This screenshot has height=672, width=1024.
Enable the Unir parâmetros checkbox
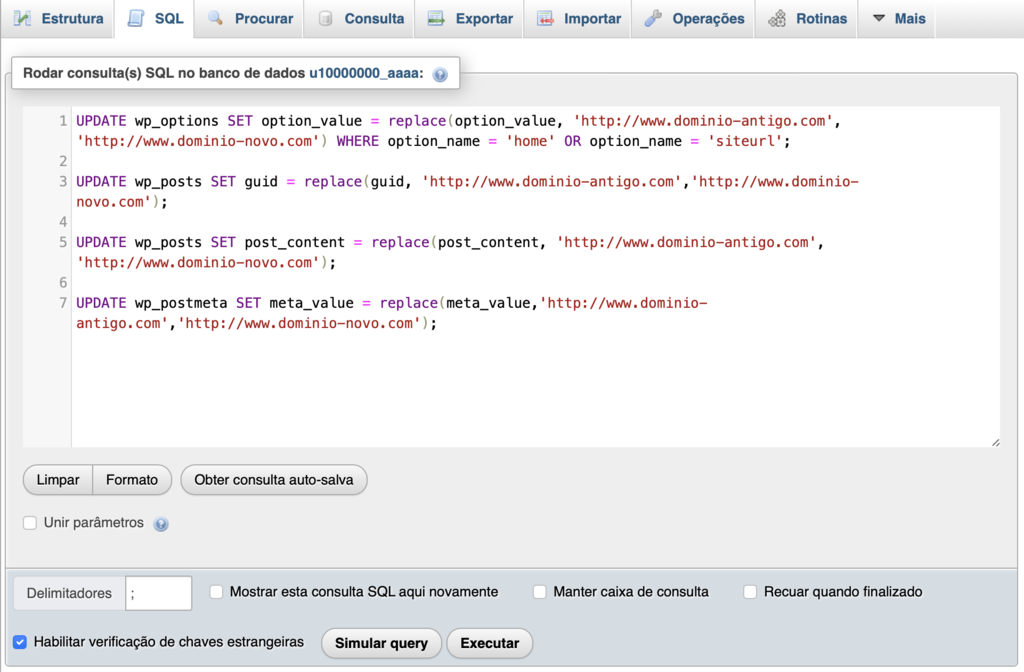click(29, 523)
